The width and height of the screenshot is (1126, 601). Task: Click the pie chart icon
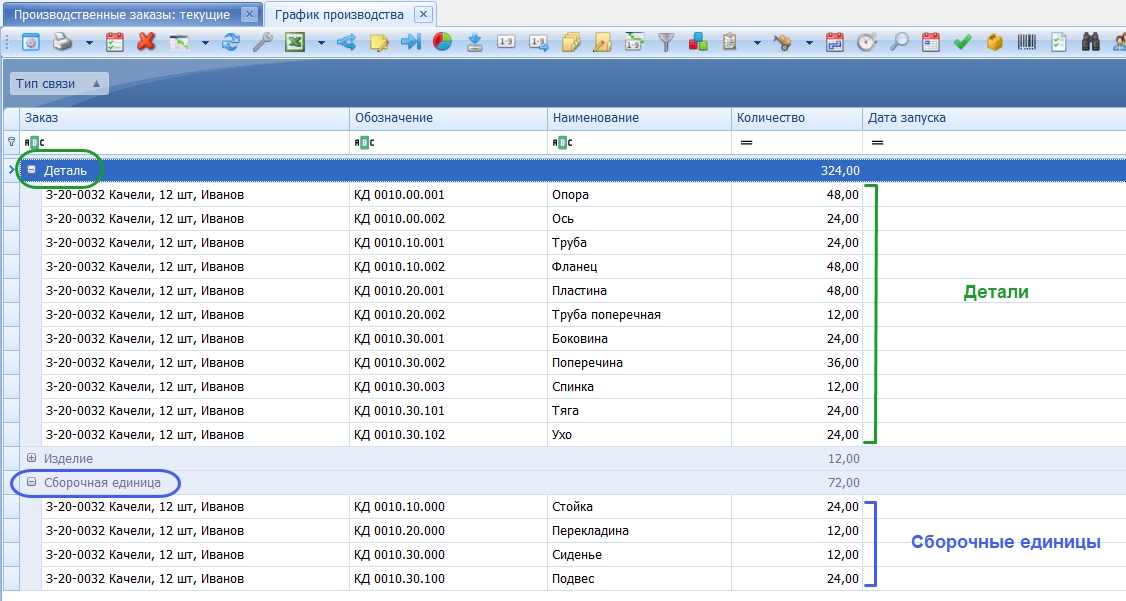(442, 42)
